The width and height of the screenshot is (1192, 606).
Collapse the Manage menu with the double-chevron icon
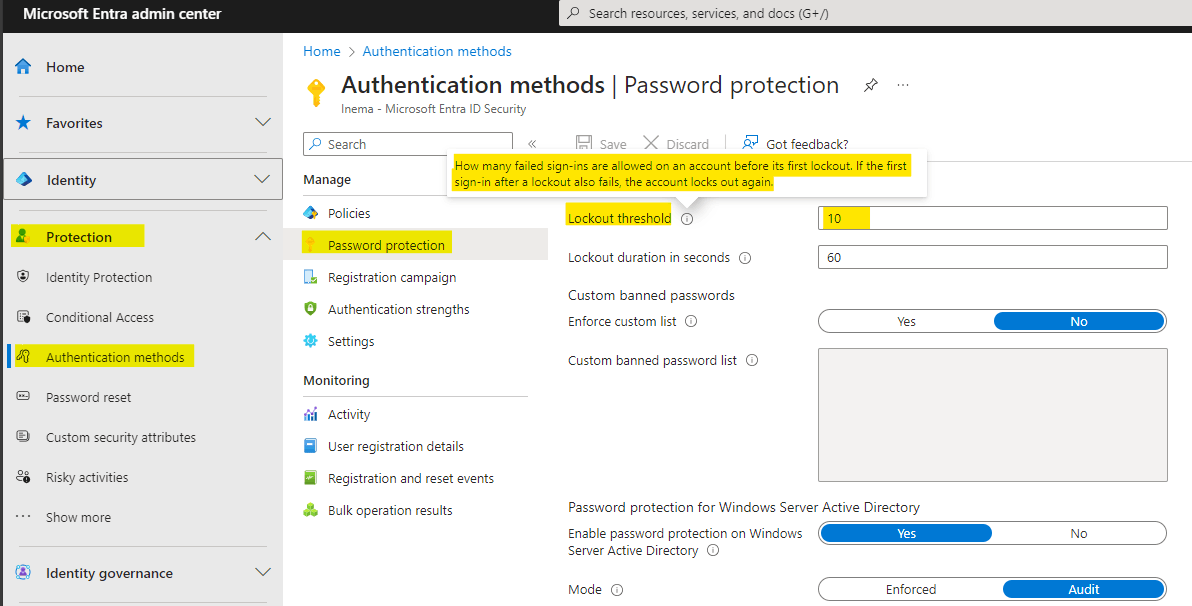pos(532,144)
